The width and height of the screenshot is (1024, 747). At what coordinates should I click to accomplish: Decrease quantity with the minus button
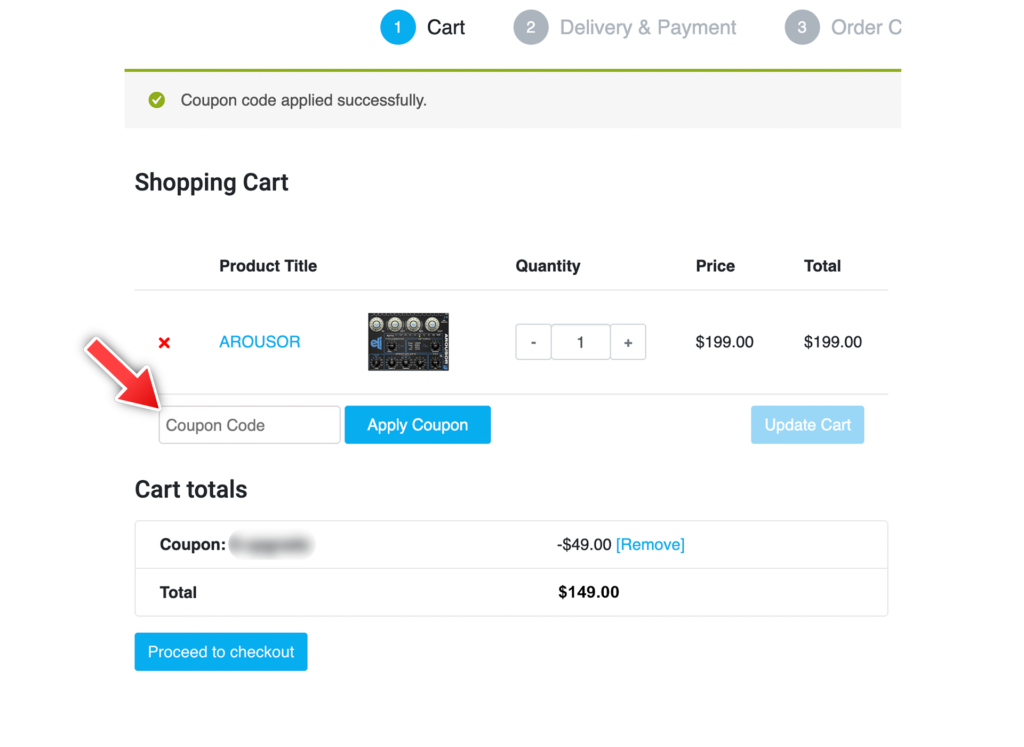[x=534, y=342]
